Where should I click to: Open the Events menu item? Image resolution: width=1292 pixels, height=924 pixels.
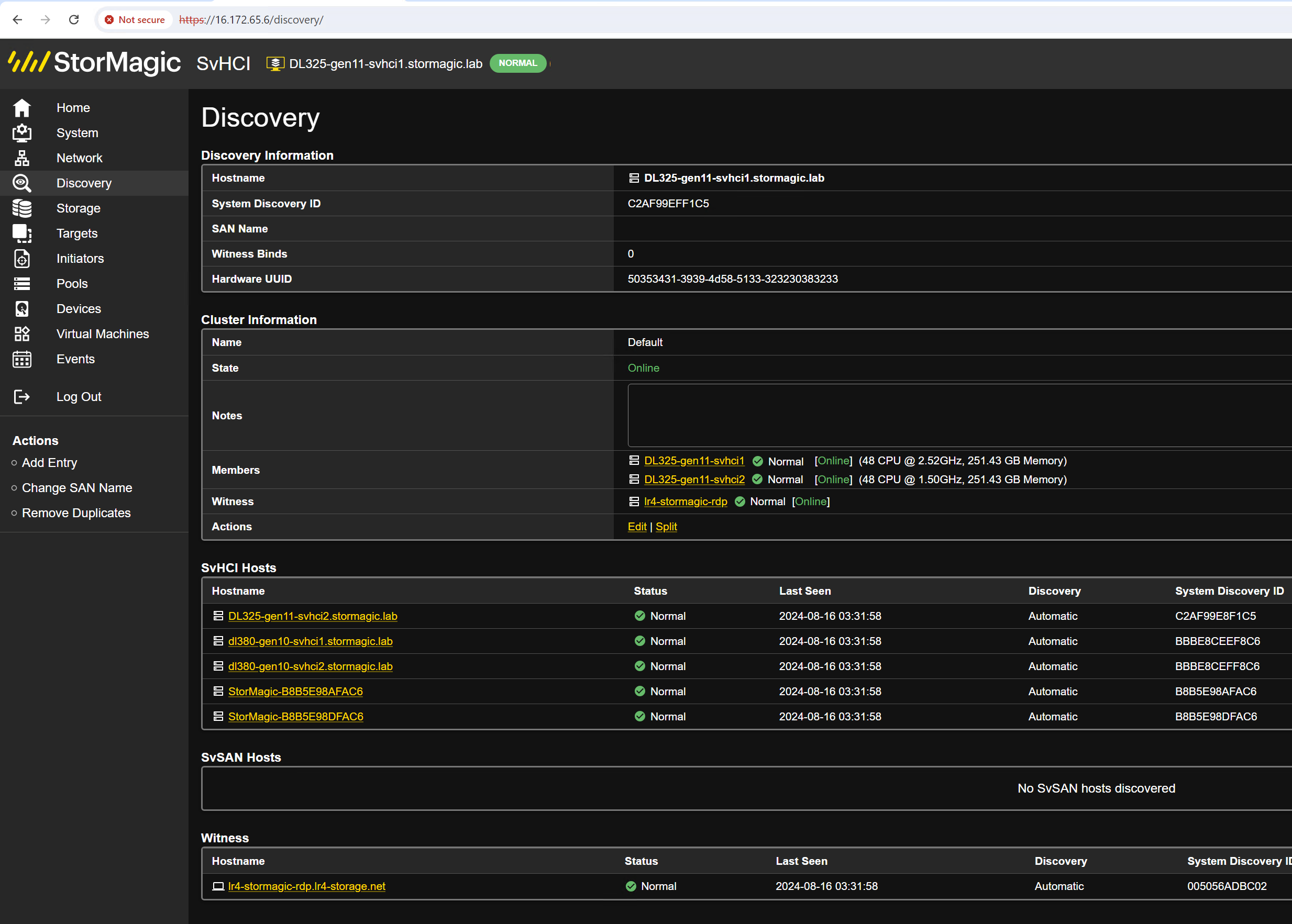click(75, 359)
